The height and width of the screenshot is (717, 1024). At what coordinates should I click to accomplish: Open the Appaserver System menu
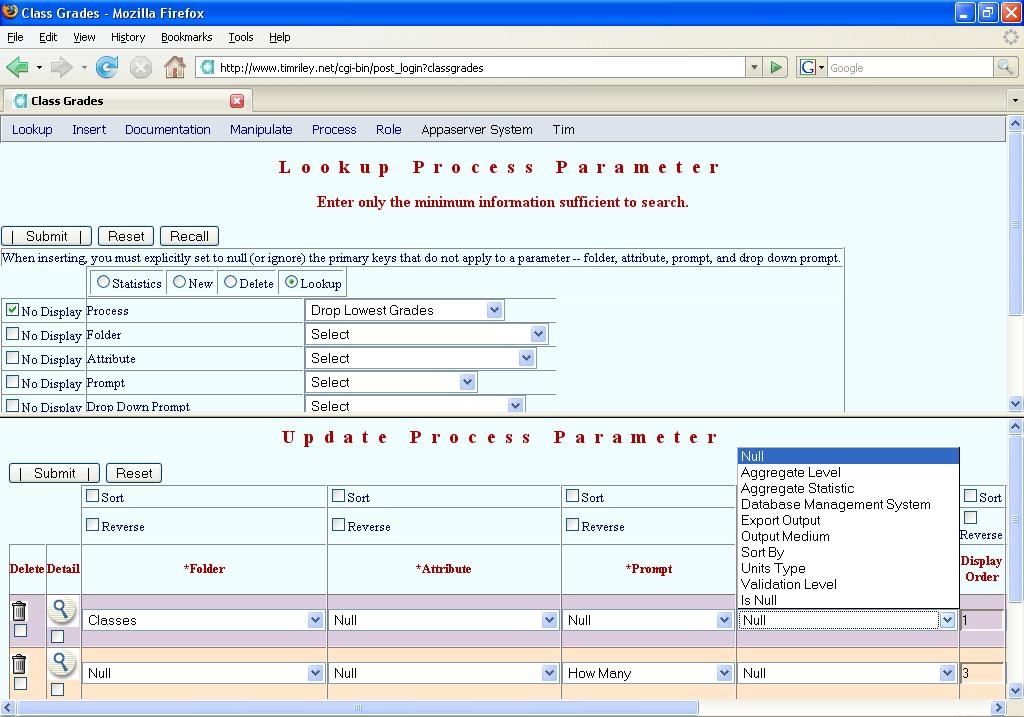477,129
